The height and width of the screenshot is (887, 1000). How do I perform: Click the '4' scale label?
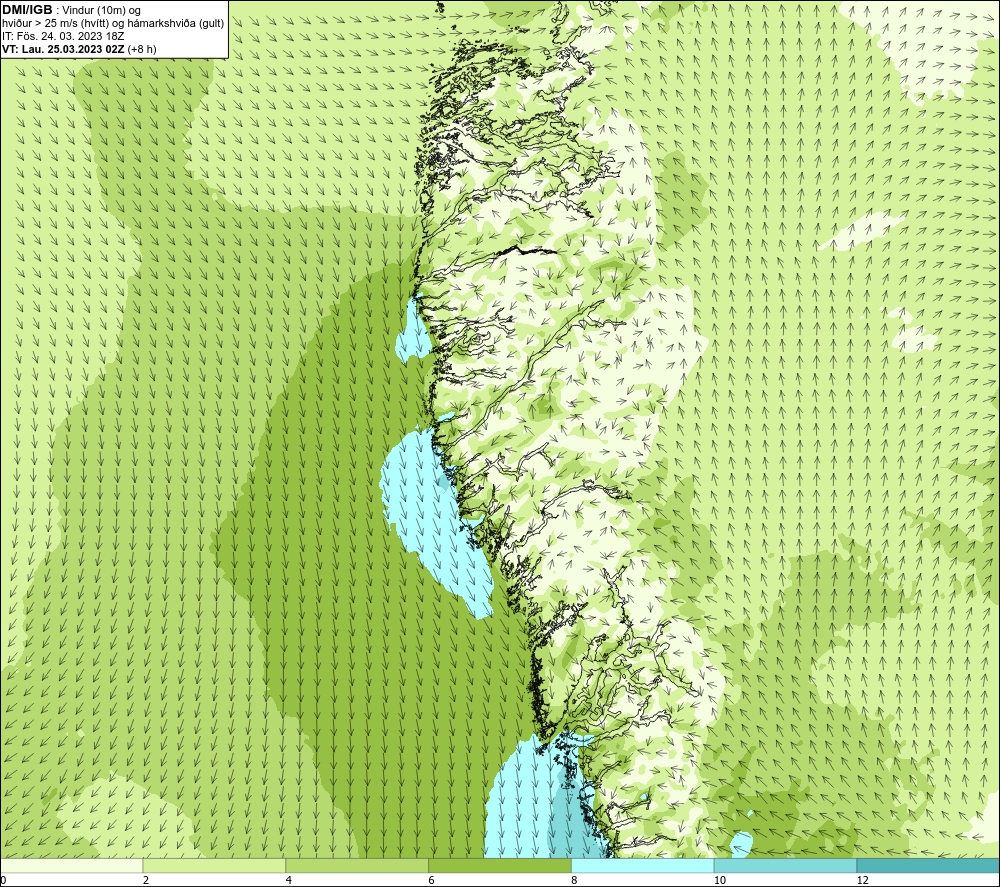point(289,880)
